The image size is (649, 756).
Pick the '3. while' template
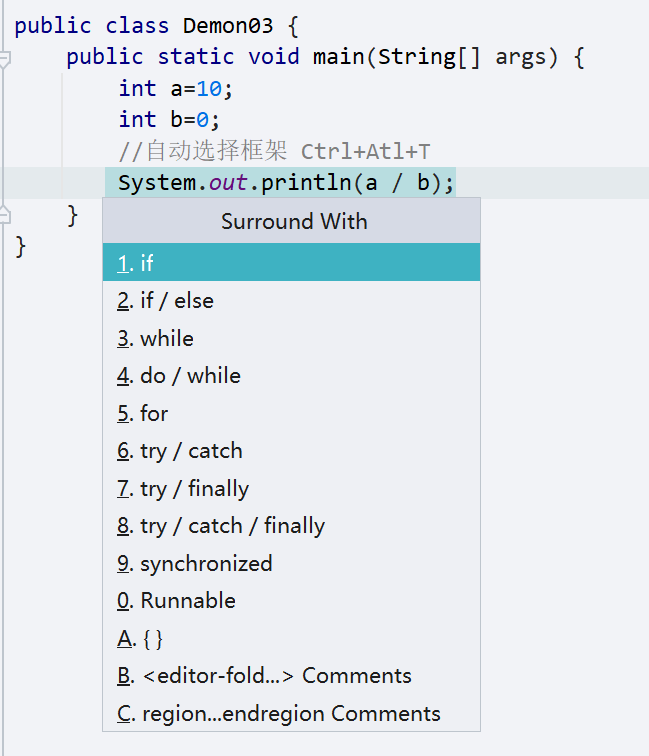click(291, 338)
